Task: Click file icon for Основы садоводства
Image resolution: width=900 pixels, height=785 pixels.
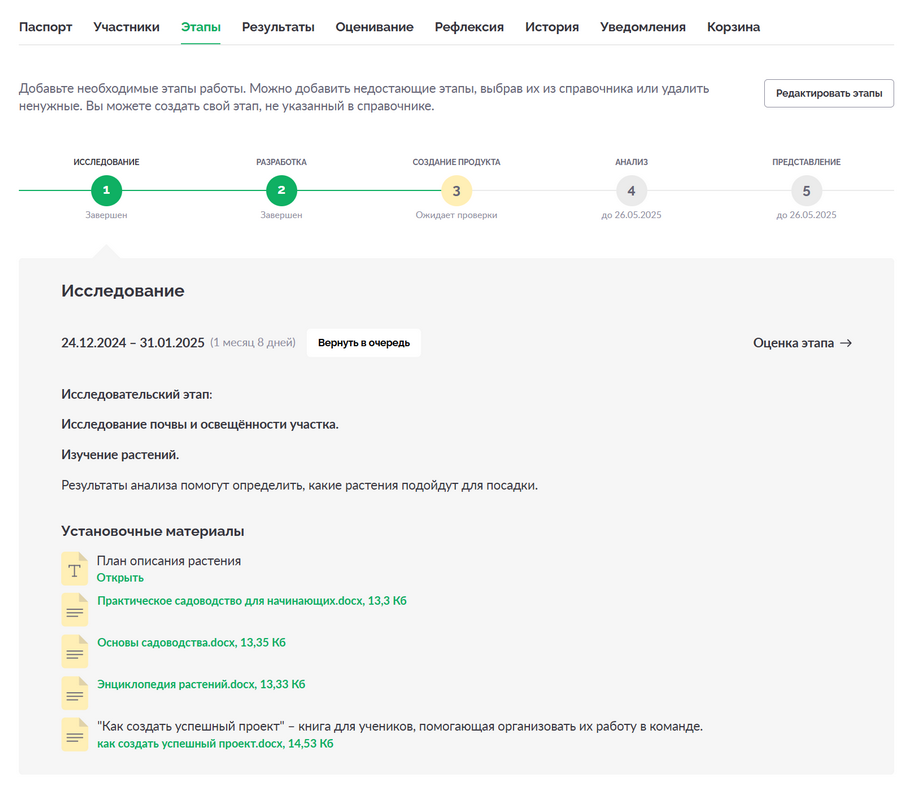Action: coord(75,651)
